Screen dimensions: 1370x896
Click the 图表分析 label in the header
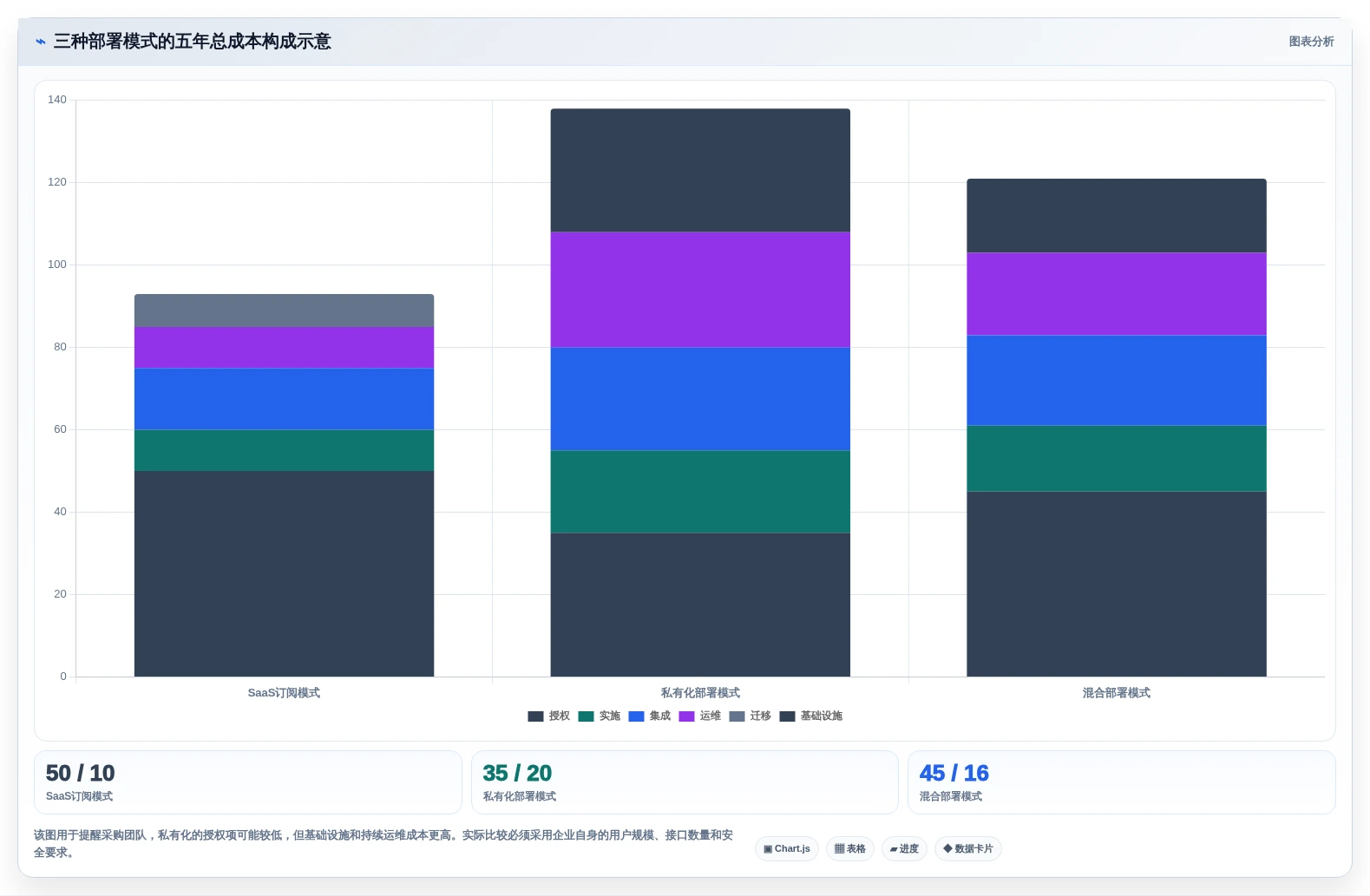(x=1311, y=42)
